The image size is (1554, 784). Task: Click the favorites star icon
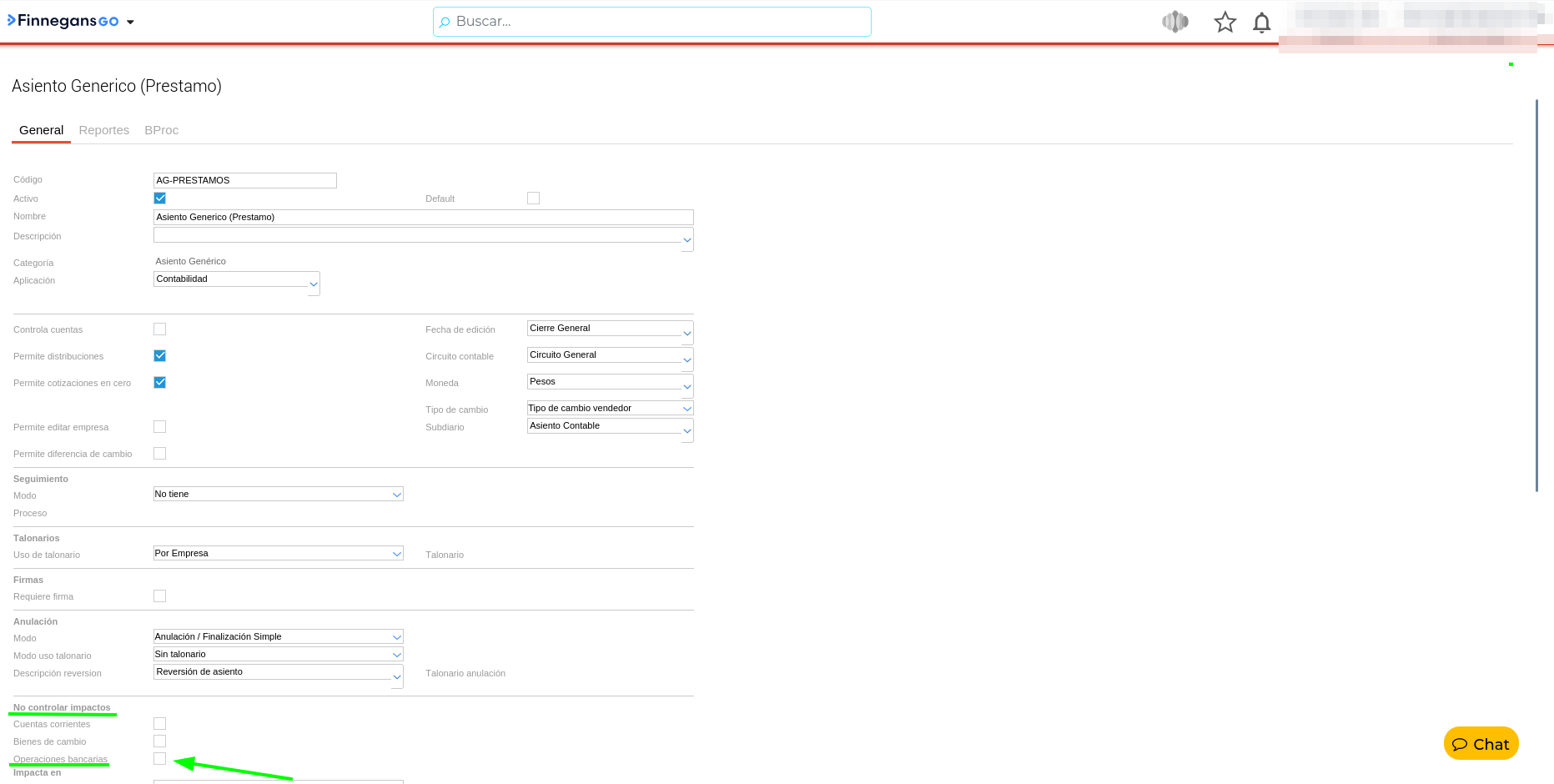coord(1225,23)
